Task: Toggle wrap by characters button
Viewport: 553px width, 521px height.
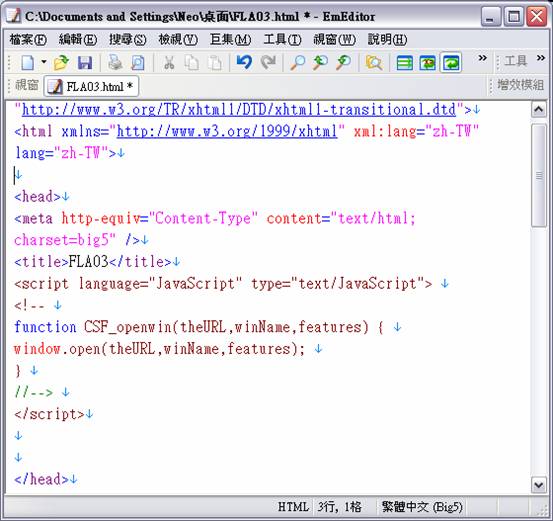Action: [x=427, y=63]
